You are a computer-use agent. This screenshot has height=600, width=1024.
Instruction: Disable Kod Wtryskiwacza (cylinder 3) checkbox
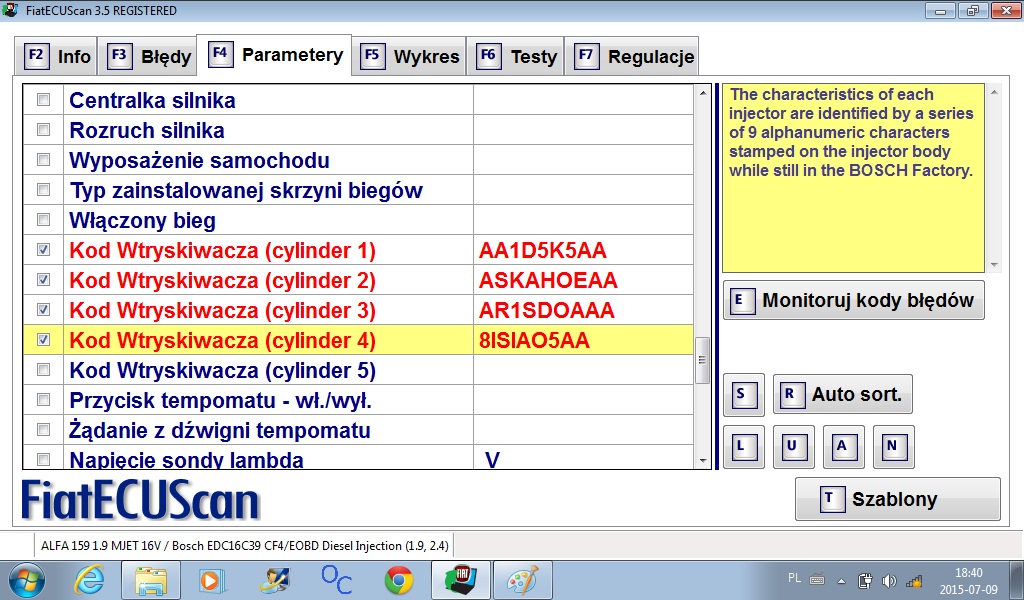[44, 310]
